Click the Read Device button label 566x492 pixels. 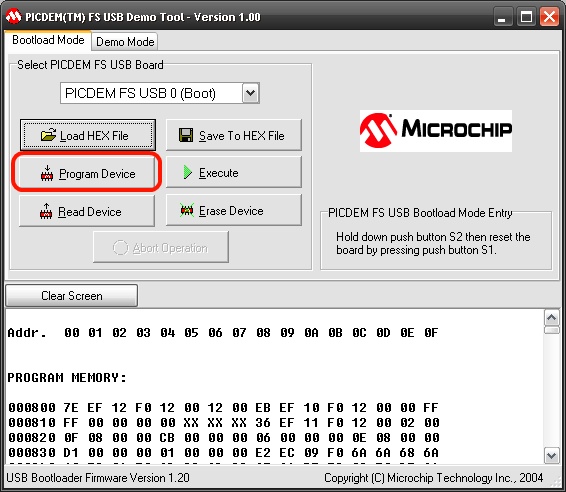pyautogui.click(x=90, y=212)
